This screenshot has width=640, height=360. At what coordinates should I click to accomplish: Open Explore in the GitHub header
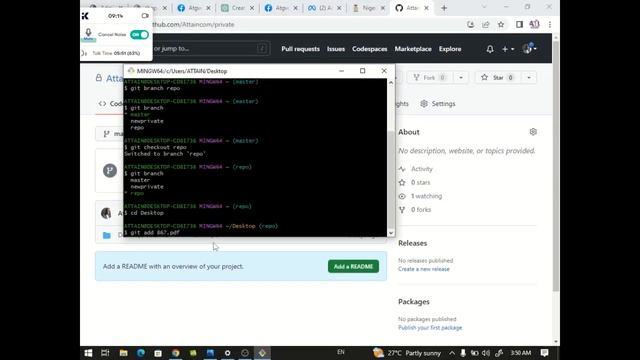[x=450, y=49]
